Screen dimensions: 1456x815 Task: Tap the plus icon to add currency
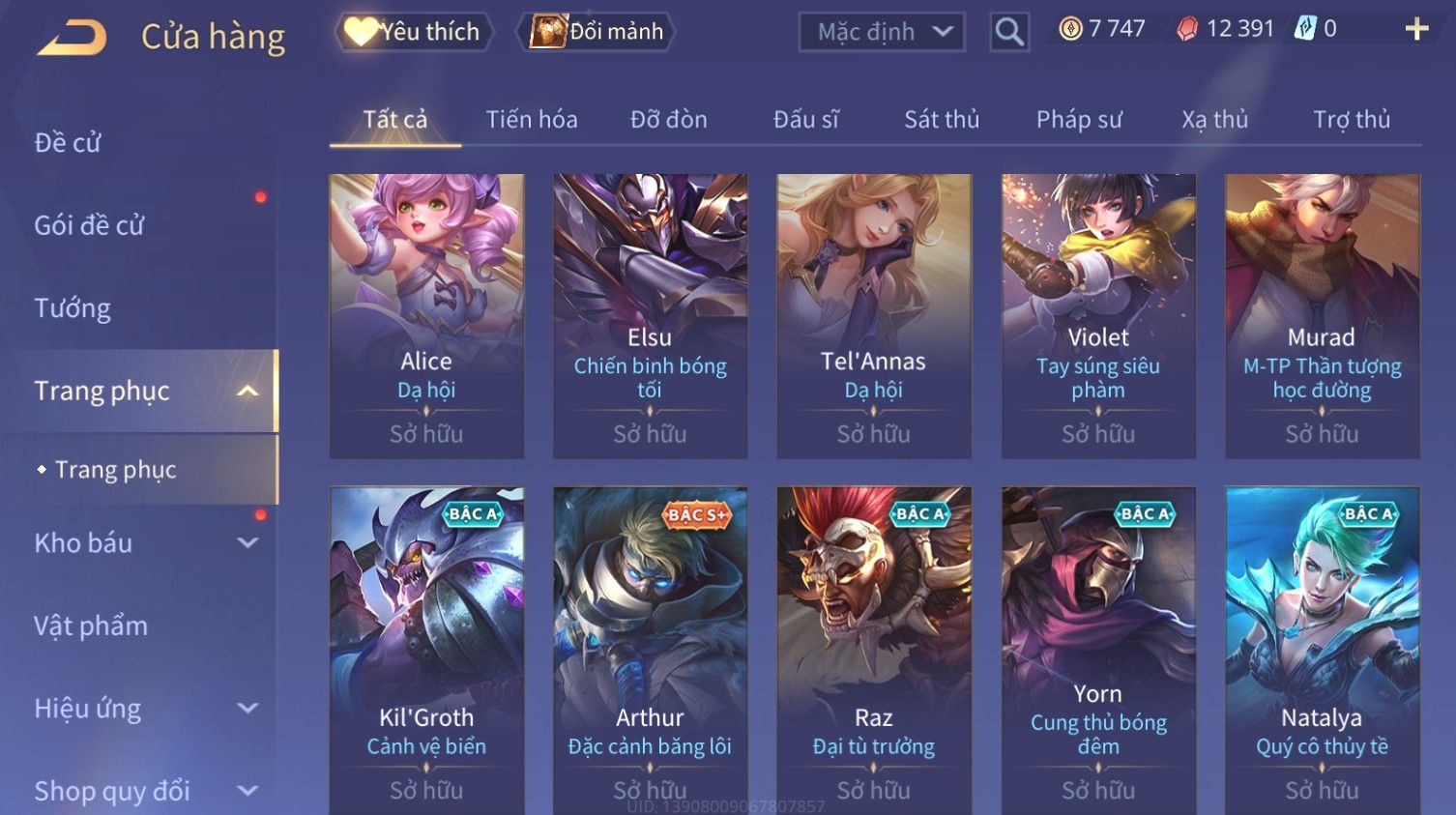[1416, 29]
